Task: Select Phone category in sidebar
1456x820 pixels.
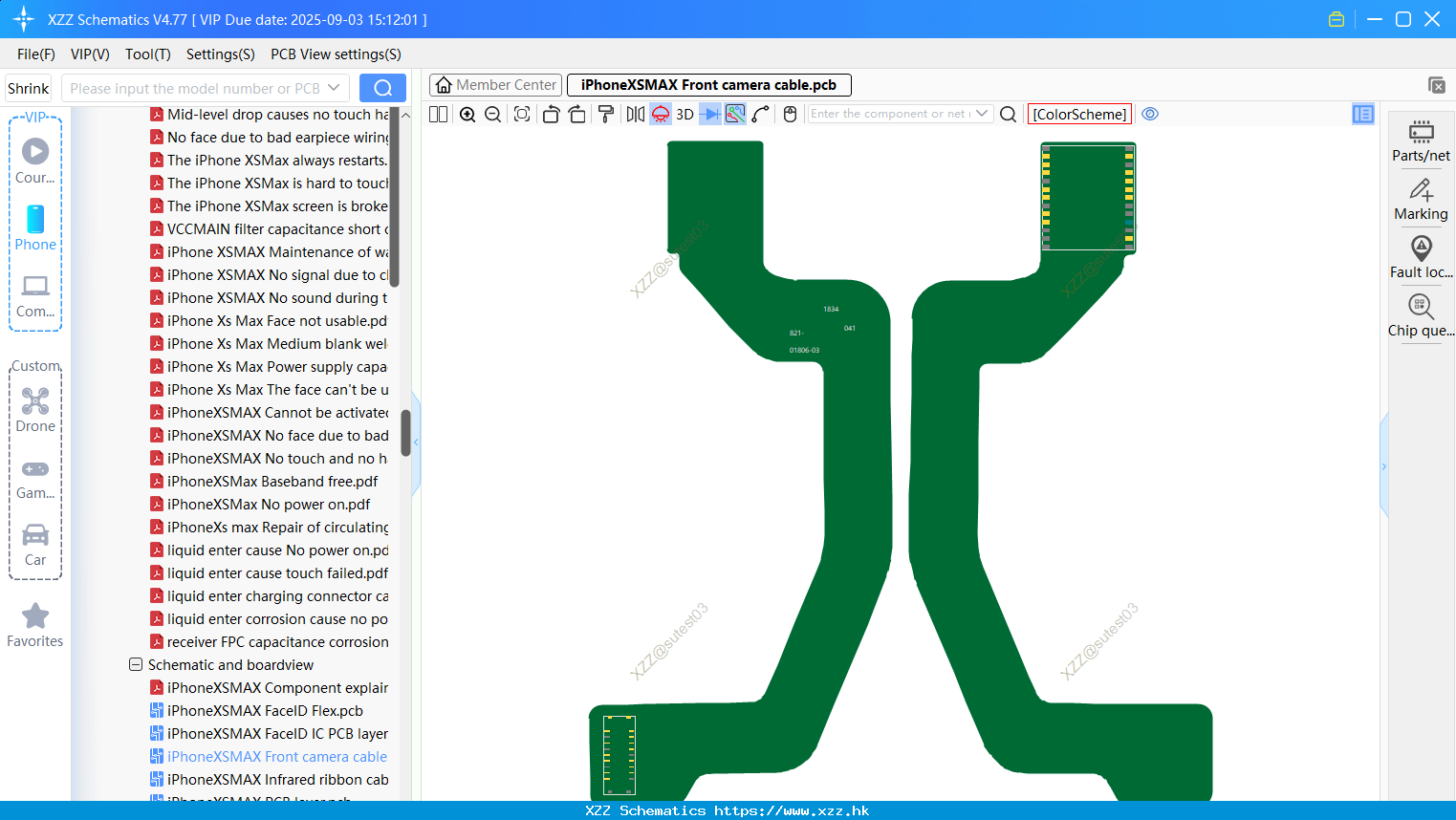Action: click(35, 228)
